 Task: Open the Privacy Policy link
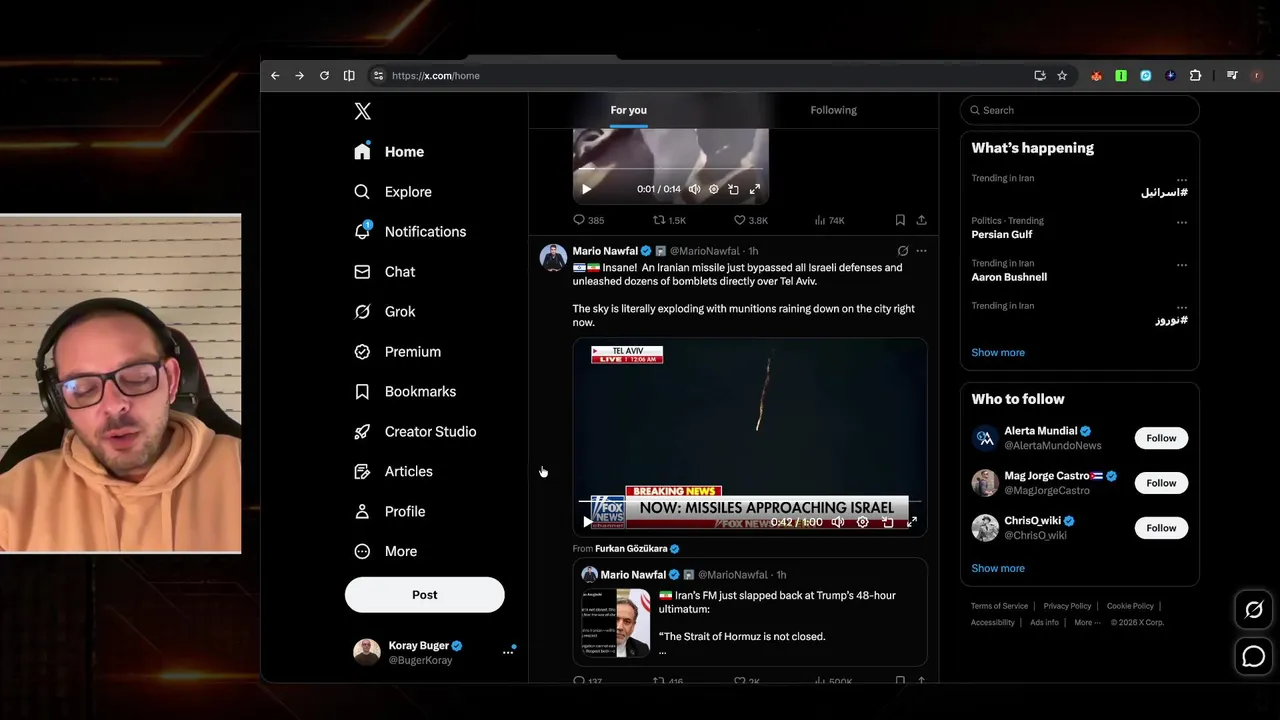pos(1067,606)
